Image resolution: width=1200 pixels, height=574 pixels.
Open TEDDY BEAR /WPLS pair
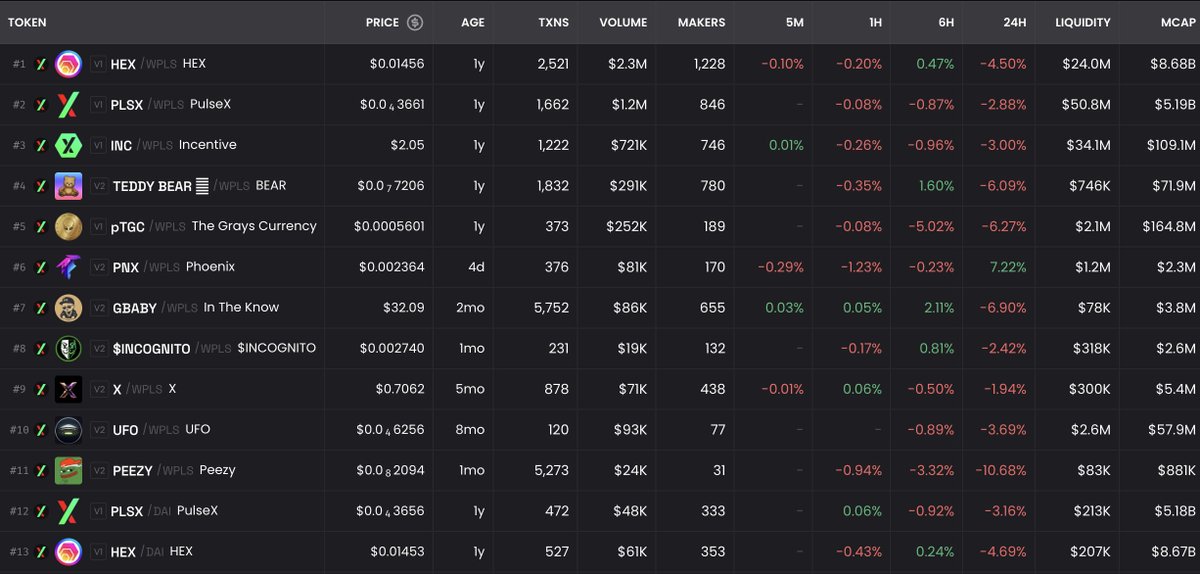pyautogui.click(x=199, y=186)
